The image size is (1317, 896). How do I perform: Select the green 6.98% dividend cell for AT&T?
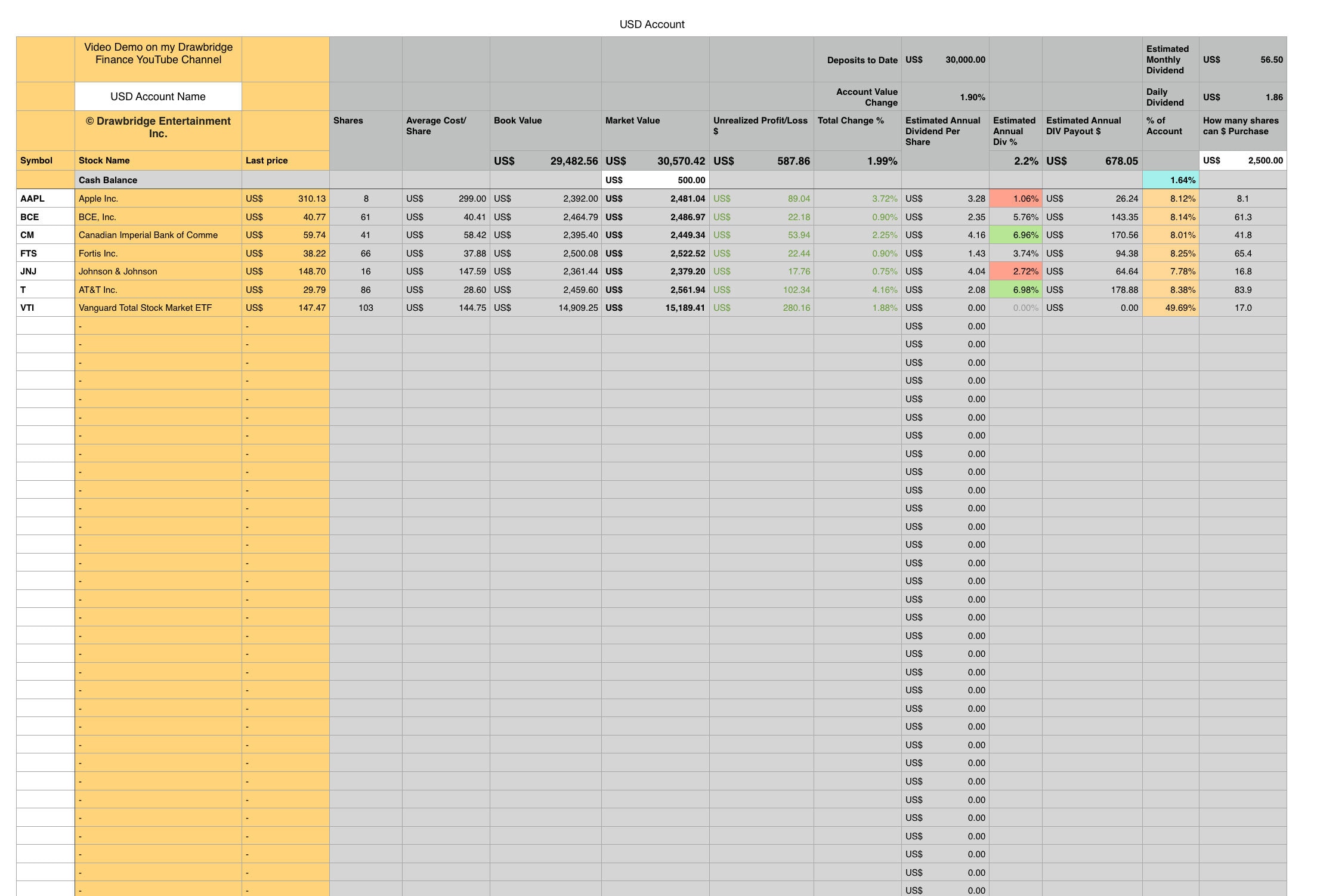tap(1015, 289)
